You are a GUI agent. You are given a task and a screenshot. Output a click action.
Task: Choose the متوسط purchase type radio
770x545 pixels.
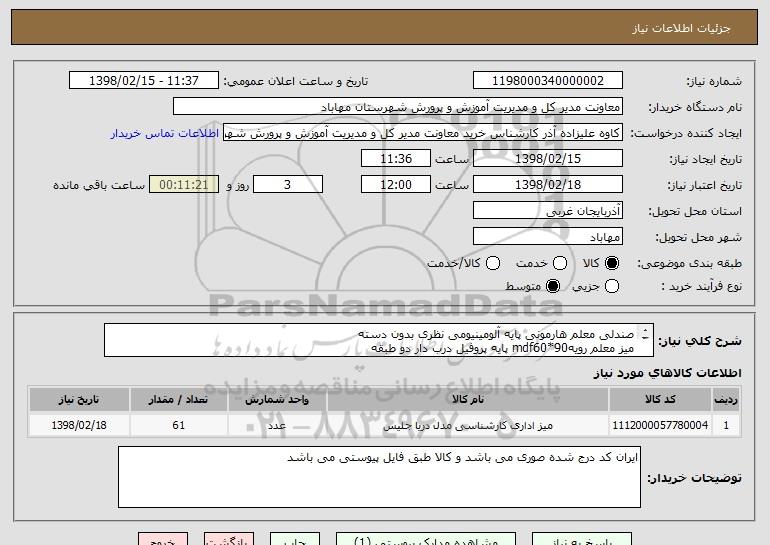click(552, 286)
